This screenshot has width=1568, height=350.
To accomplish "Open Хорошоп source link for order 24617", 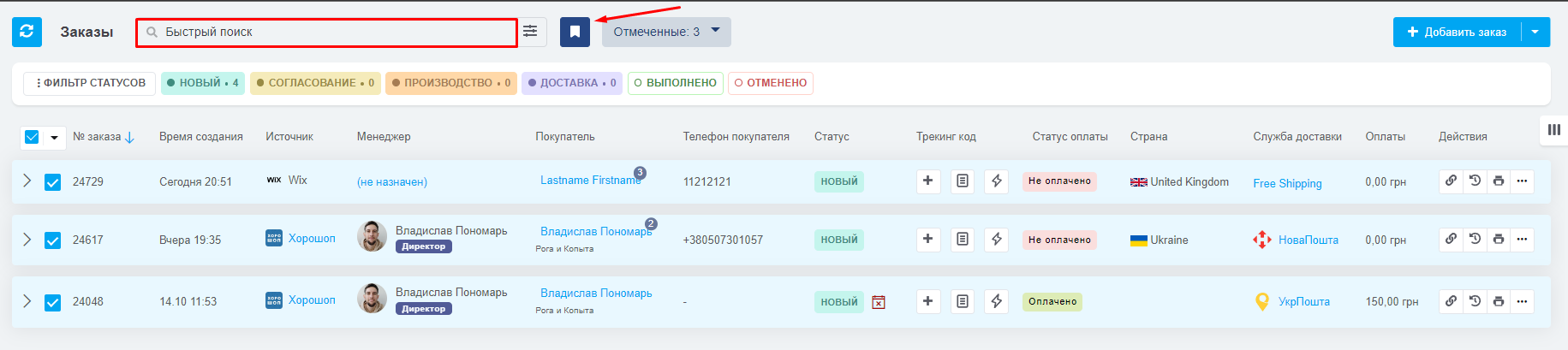I will pyautogui.click(x=312, y=238).
